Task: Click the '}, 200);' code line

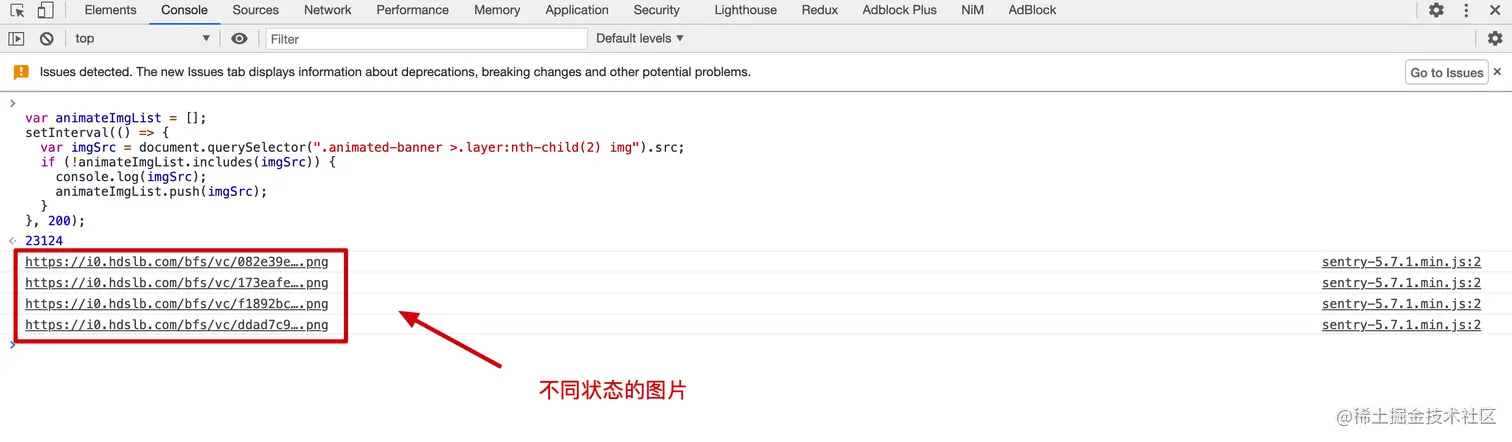Action: (x=55, y=220)
